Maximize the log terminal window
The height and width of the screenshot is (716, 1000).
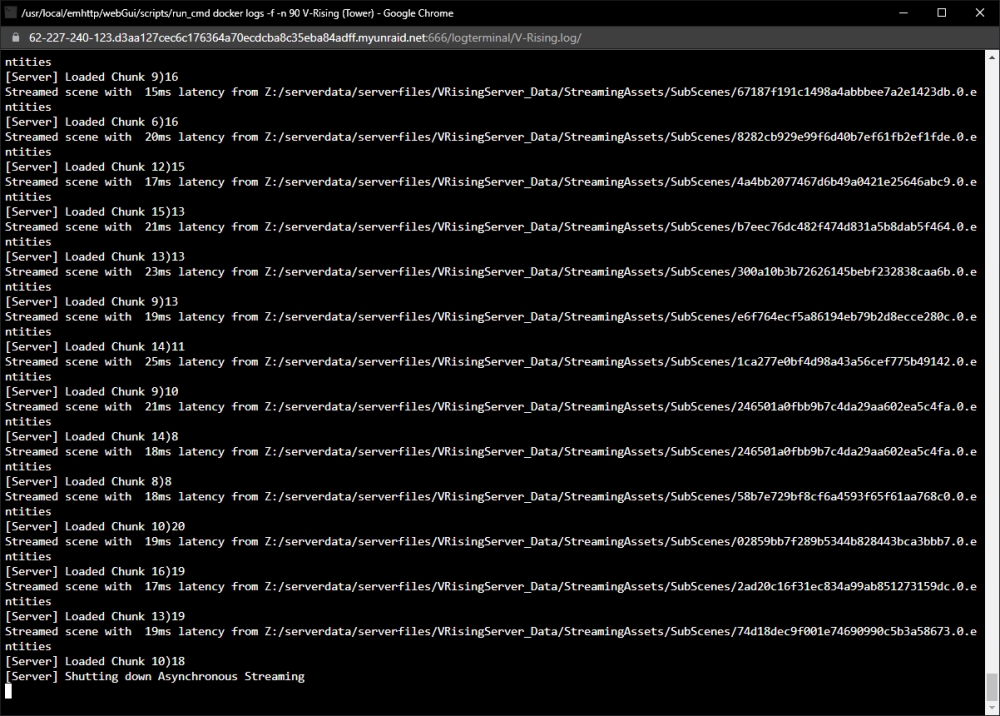click(941, 13)
